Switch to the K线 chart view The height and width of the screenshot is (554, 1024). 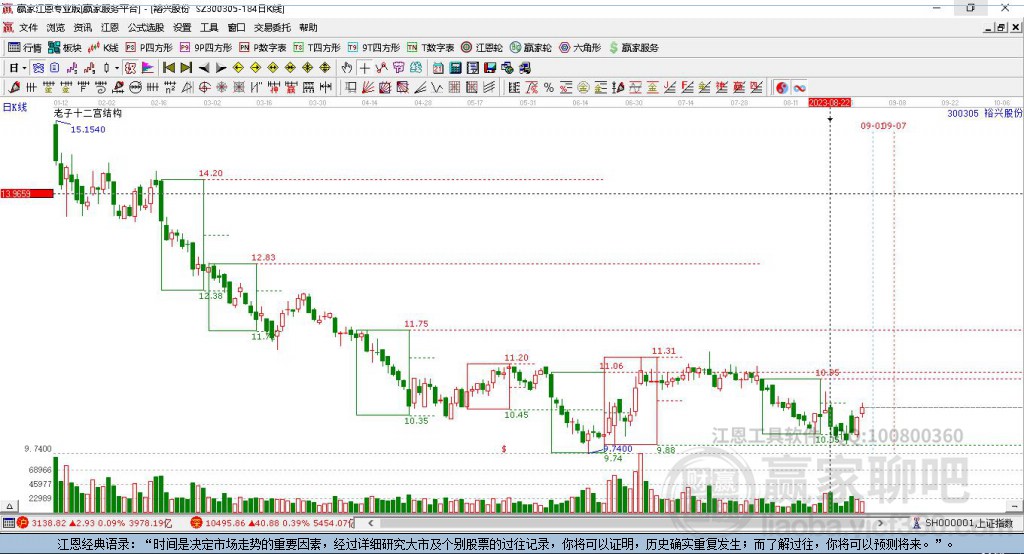103,47
